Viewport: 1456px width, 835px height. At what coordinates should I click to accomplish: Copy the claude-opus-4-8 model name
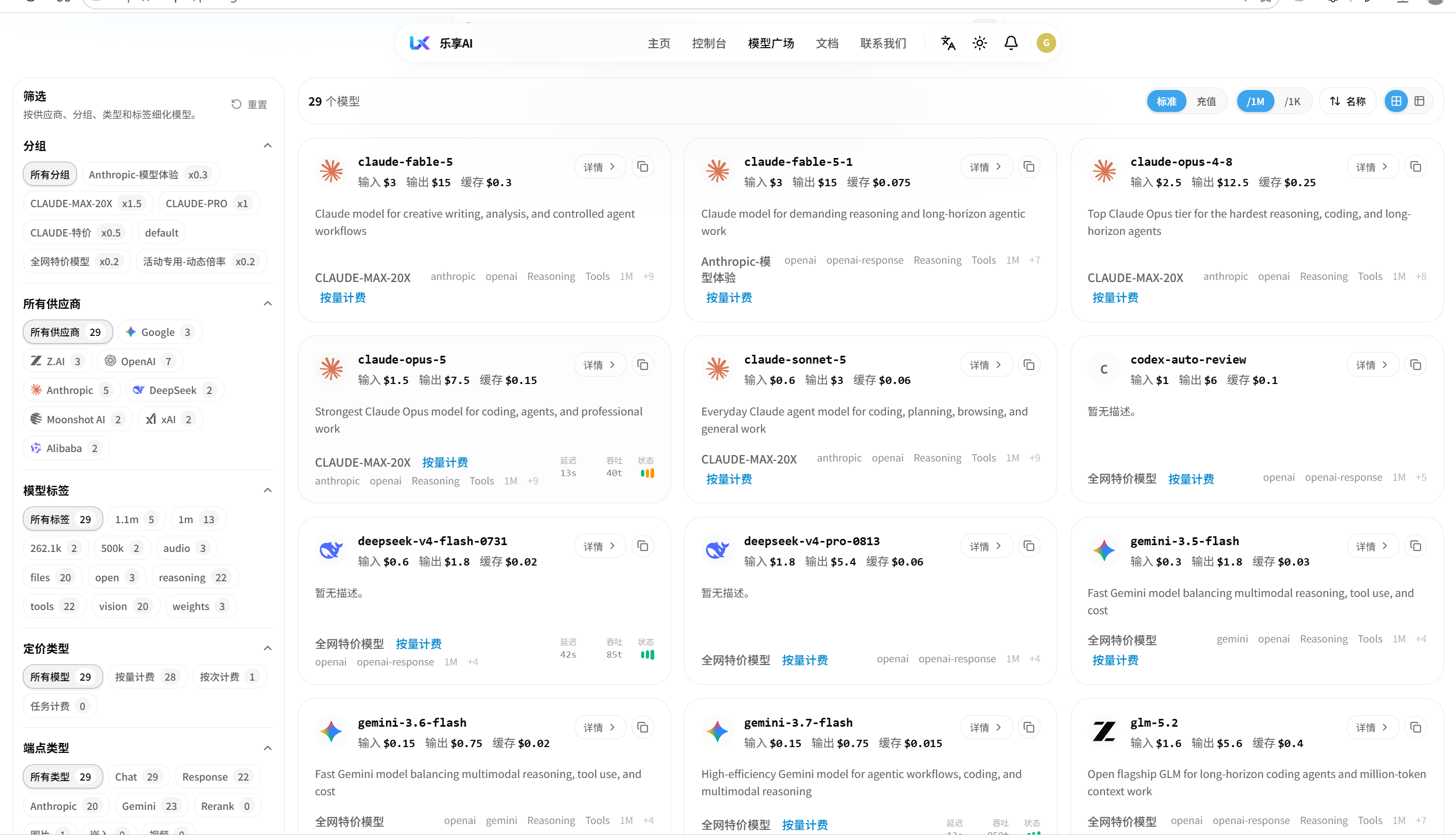(x=1415, y=167)
